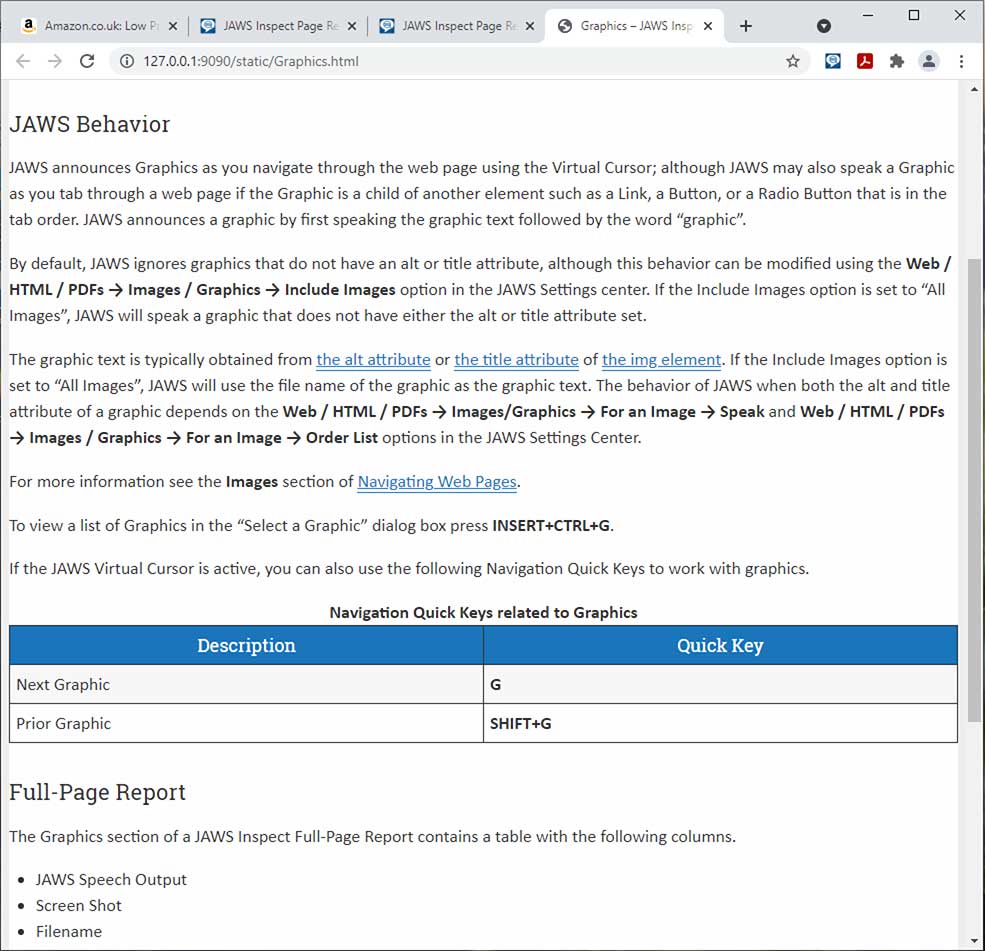The width and height of the screenshot is (985, 951).
Task: Open the browser profile avatar
Action: point(928,61)
